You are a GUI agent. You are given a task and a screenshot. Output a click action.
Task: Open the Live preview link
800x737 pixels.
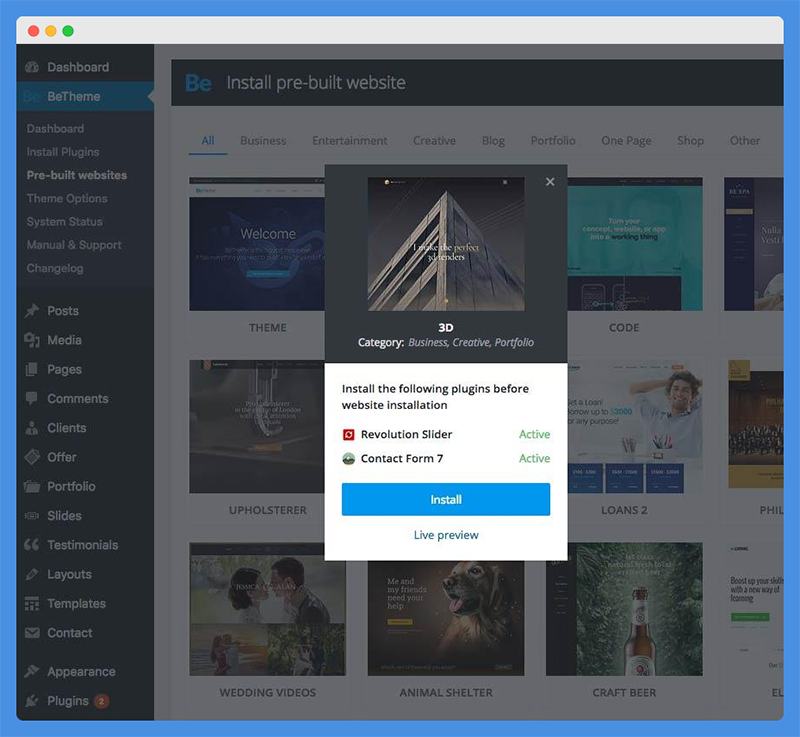coord(446,535)
